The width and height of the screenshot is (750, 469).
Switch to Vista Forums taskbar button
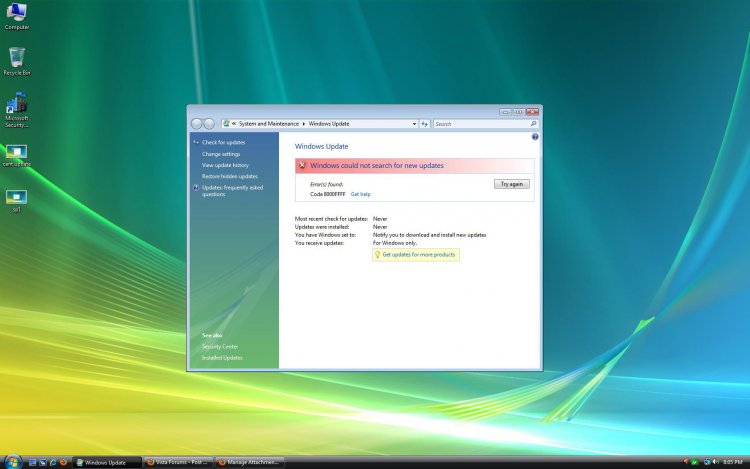coord(178,462)
